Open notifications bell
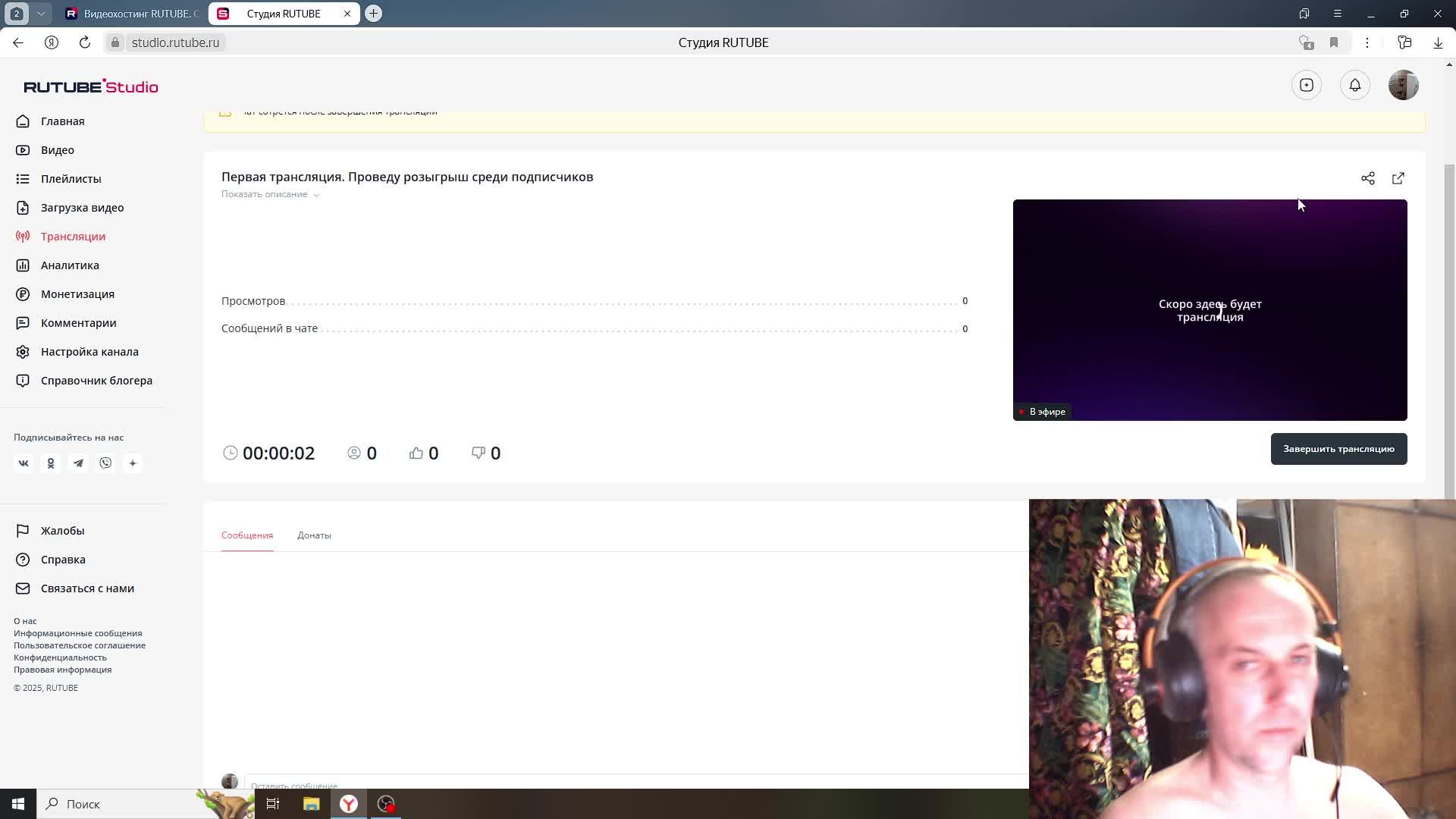1456x819 pixels. pos(1355,85)
